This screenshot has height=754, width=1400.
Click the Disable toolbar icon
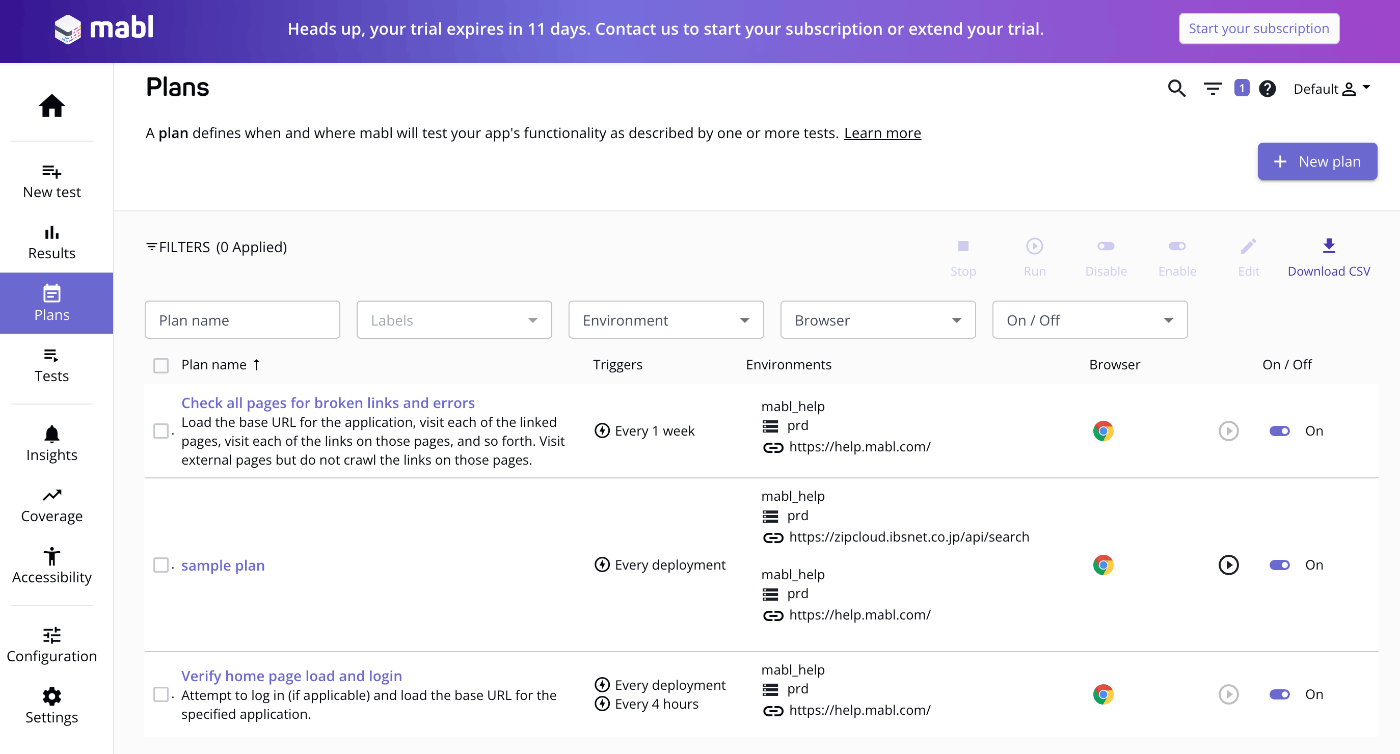pyautogui.click(x=1106, y=257)
